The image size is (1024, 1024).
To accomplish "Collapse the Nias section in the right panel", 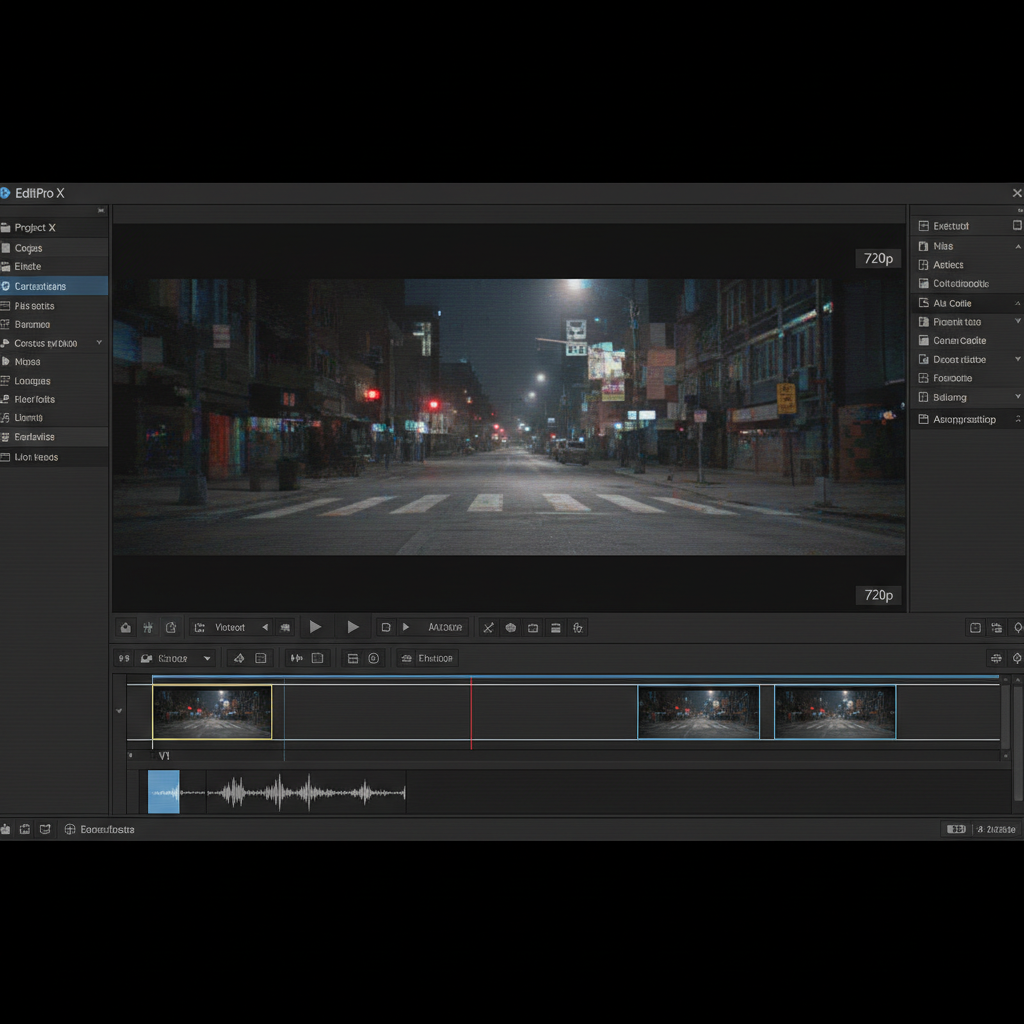I will (1018, 246).
